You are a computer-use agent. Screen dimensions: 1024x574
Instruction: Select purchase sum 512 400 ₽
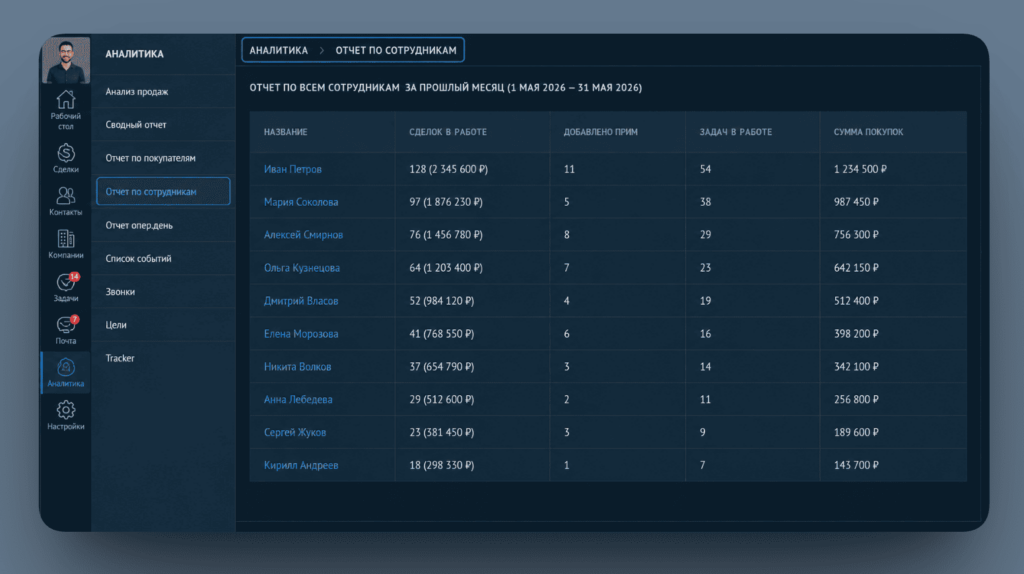point(856,301)
